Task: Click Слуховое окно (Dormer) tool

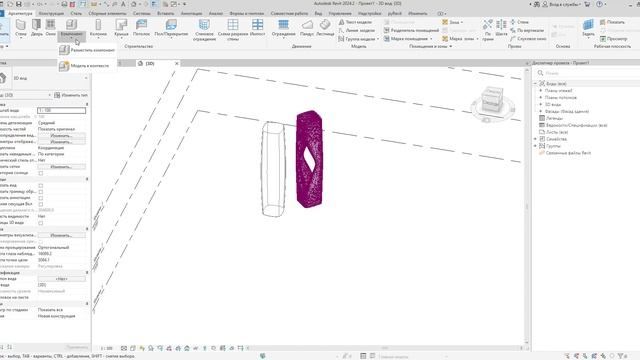Action: [x=528, y=39]
